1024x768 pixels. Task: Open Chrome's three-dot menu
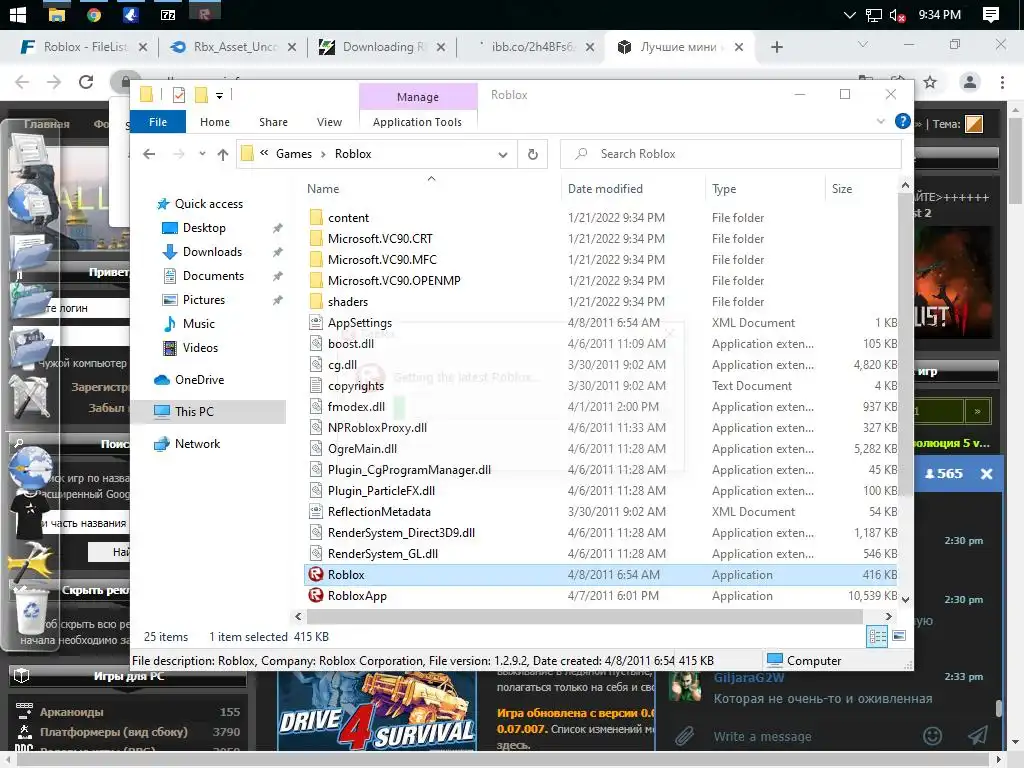coord(1002,82)
